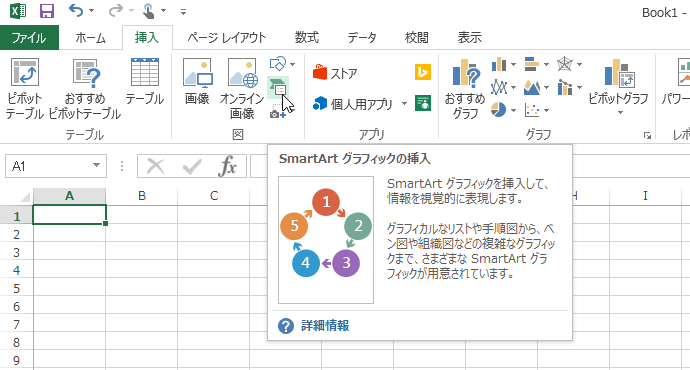This screenshot has height=370, width=690.
Task: Insert オンライン画像
Action: pos(242,89)
